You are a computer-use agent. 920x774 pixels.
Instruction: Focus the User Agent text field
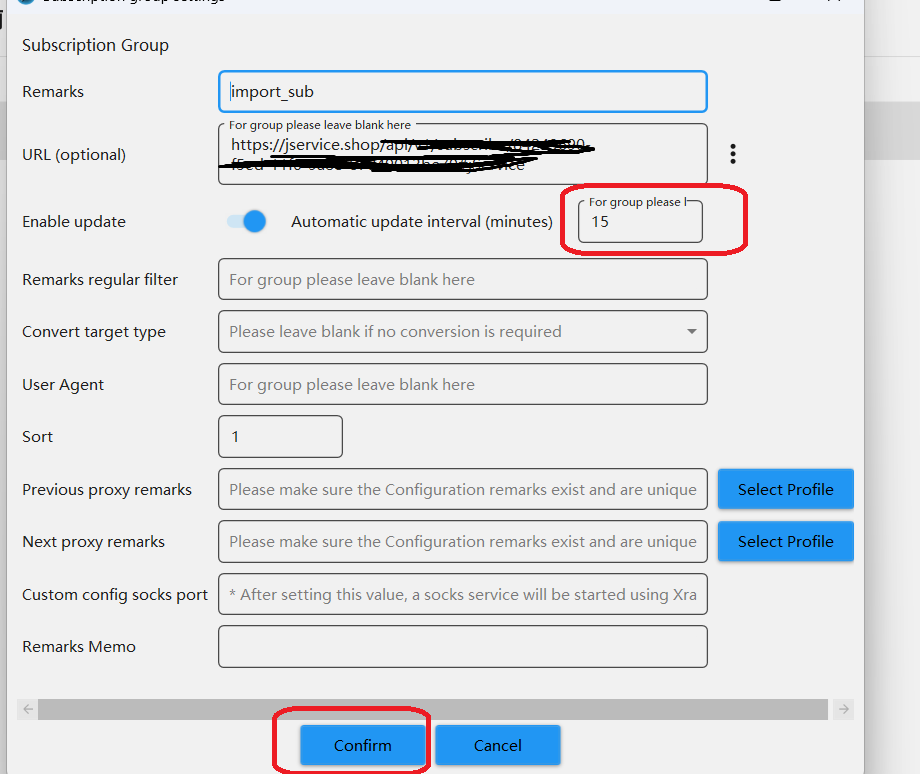coord(462,385)
